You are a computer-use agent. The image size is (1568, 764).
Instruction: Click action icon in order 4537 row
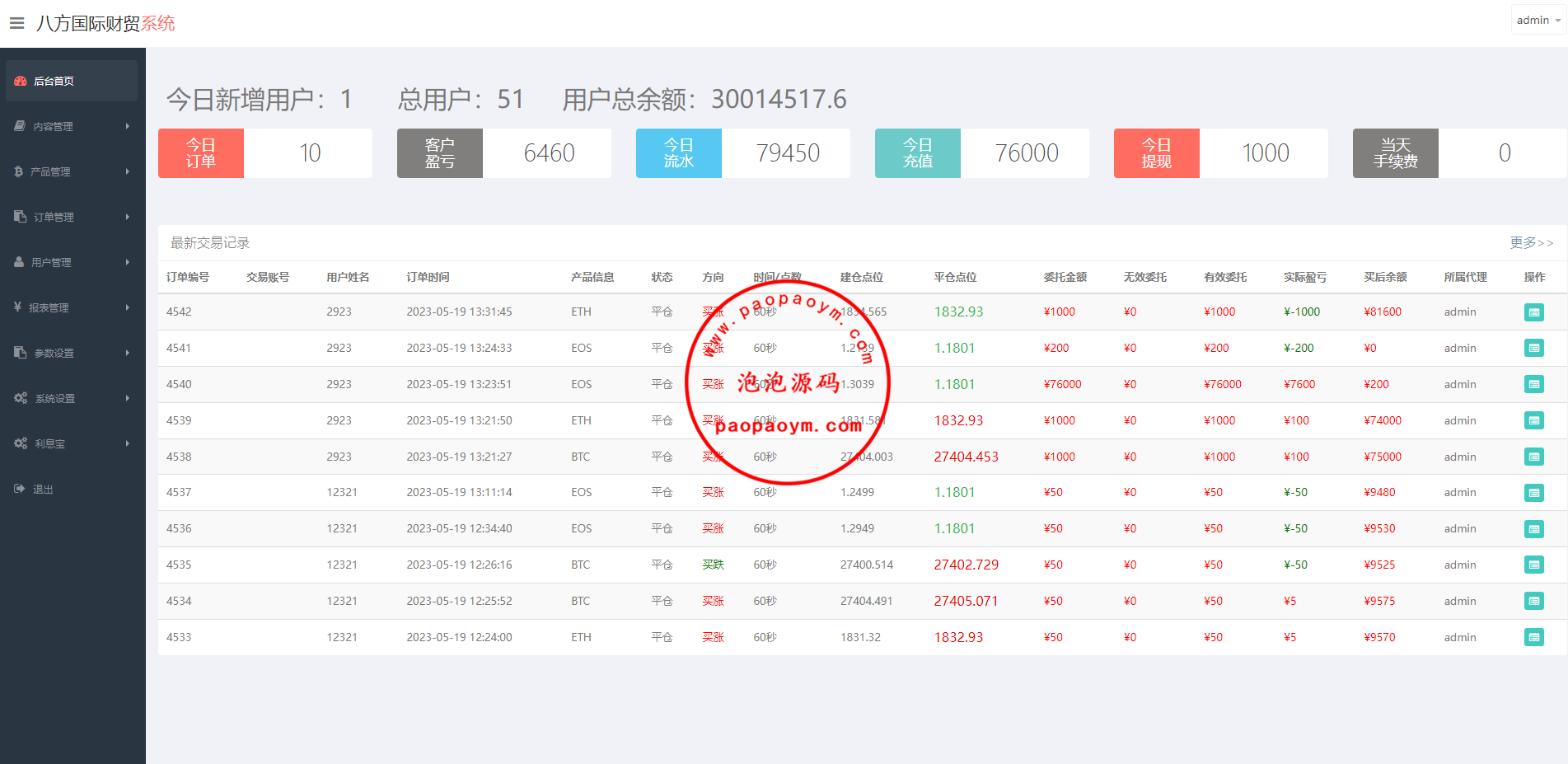tap(1533, 493)
